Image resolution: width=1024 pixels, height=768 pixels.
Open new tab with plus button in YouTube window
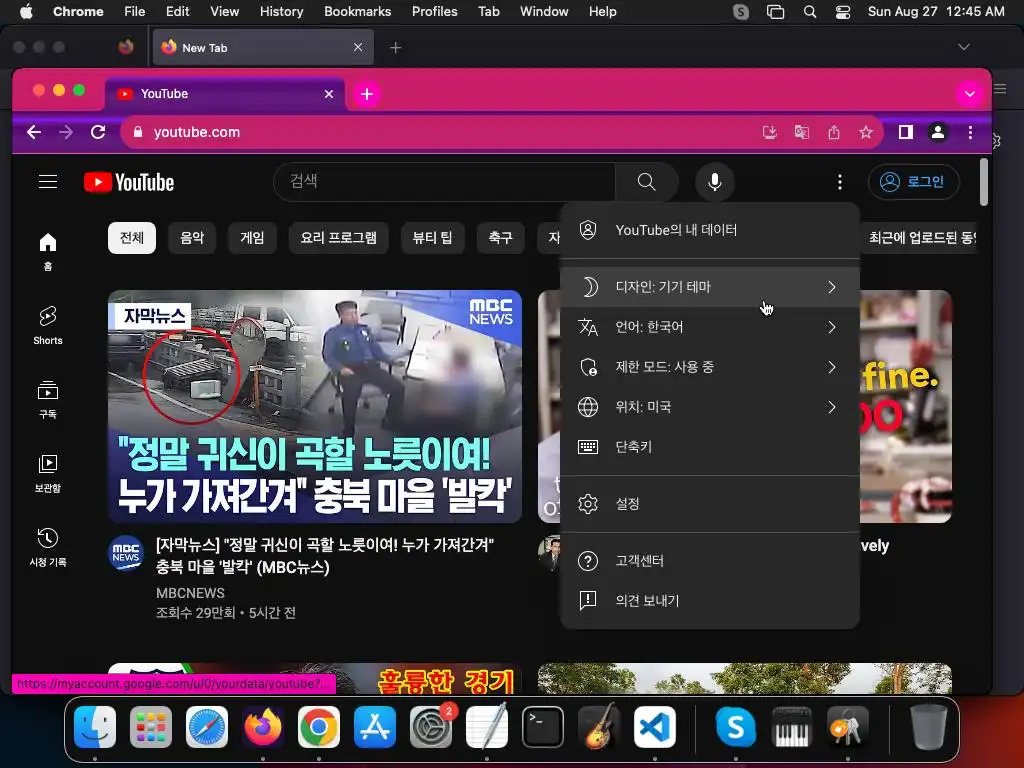point(367,94)
